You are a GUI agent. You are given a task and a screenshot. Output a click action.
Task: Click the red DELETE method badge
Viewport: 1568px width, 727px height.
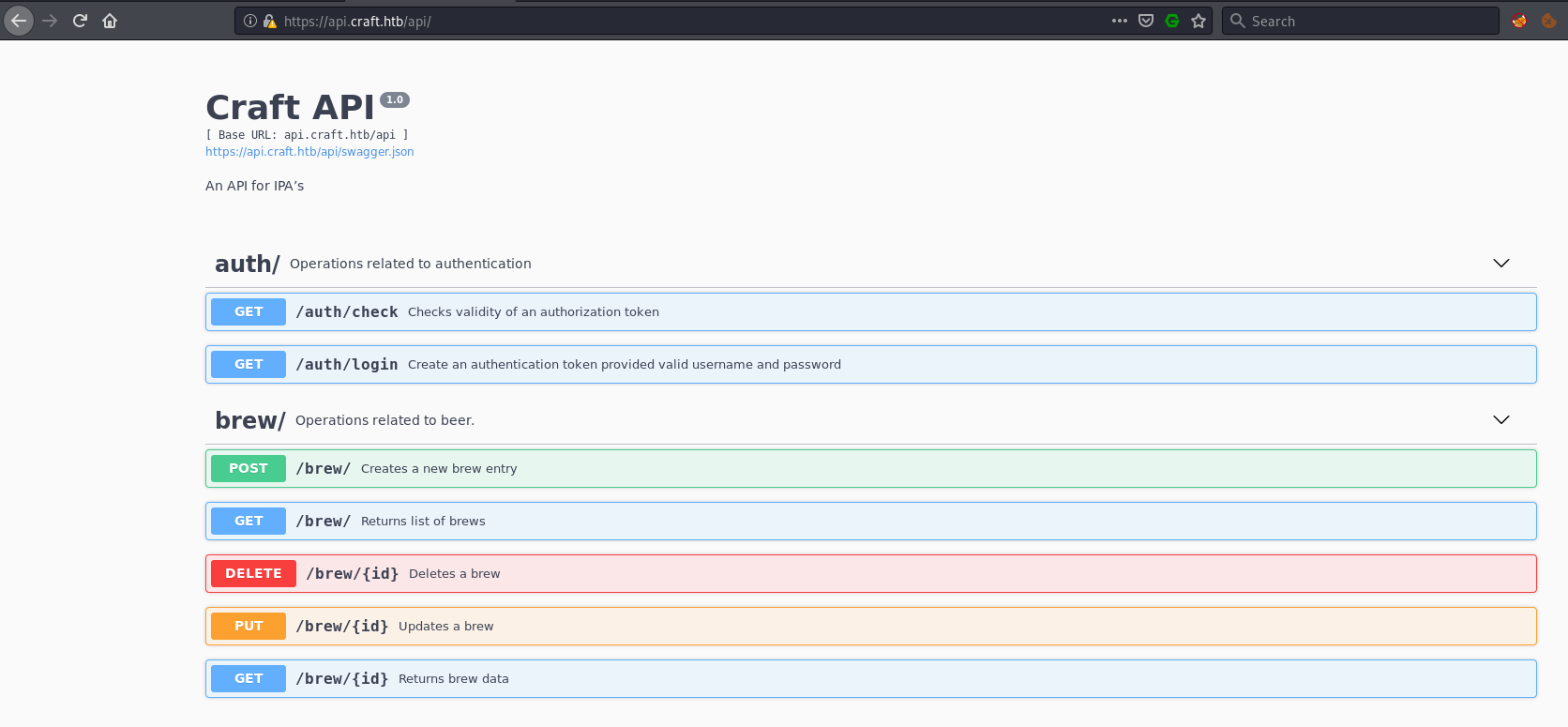pyautogui.click(x=253, y=573)
